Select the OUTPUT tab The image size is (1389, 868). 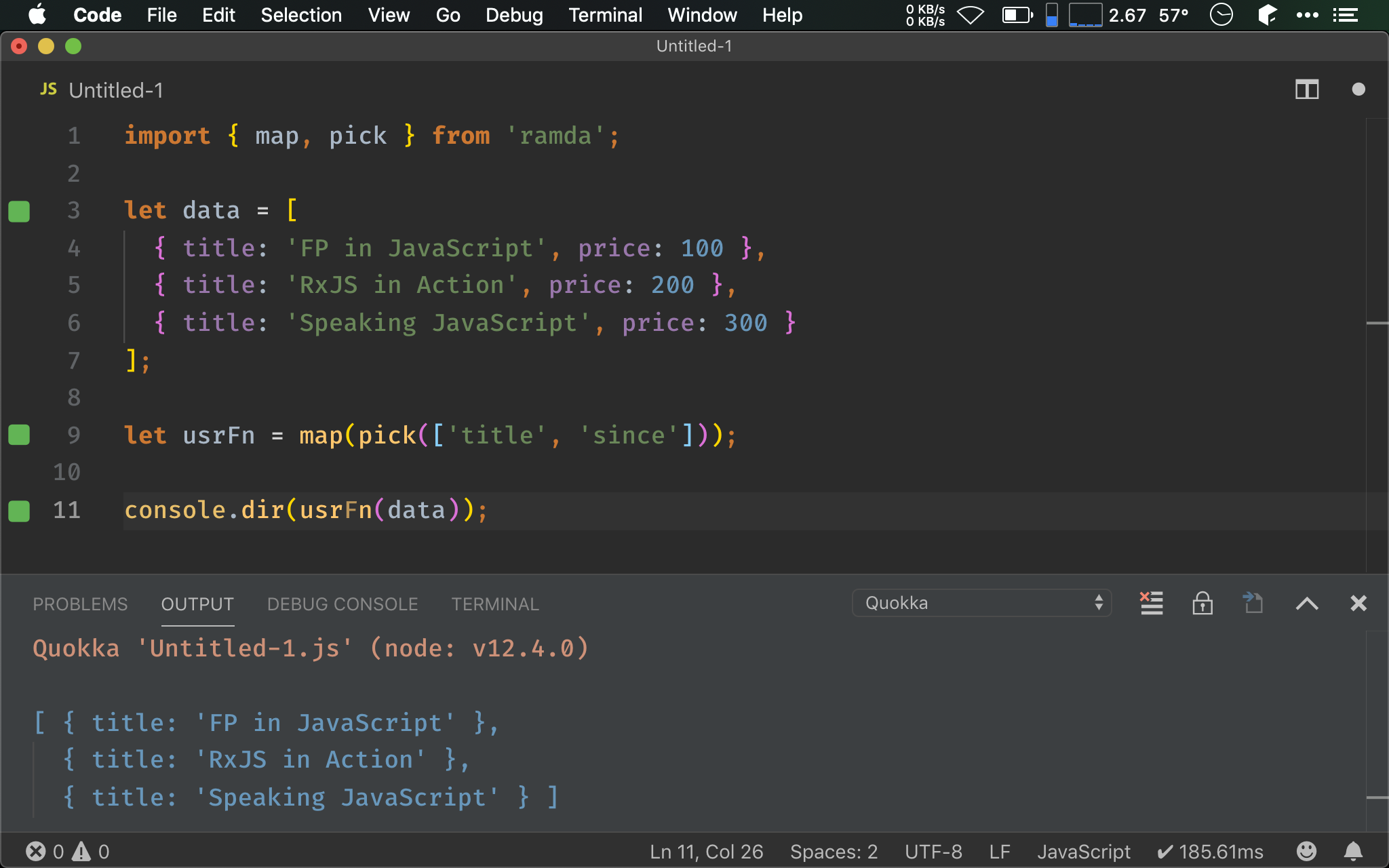click(x=197, y=604)
